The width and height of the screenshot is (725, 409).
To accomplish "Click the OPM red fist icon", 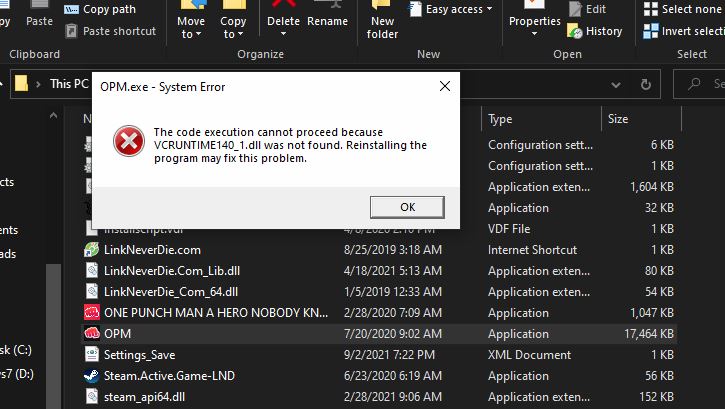I will (x=92, y=333).
